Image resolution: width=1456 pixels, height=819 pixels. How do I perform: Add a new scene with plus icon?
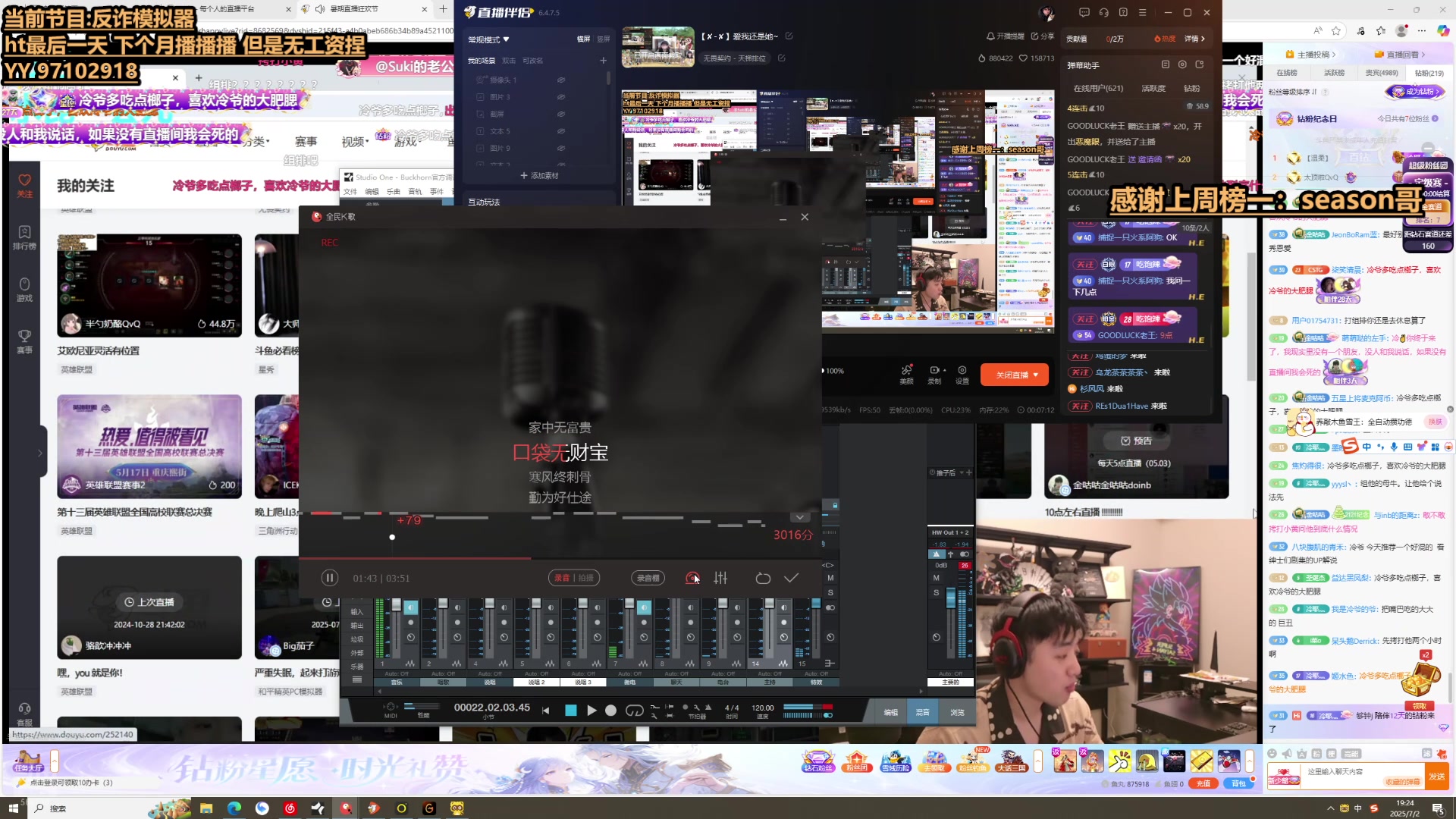[x=603, y=61]
